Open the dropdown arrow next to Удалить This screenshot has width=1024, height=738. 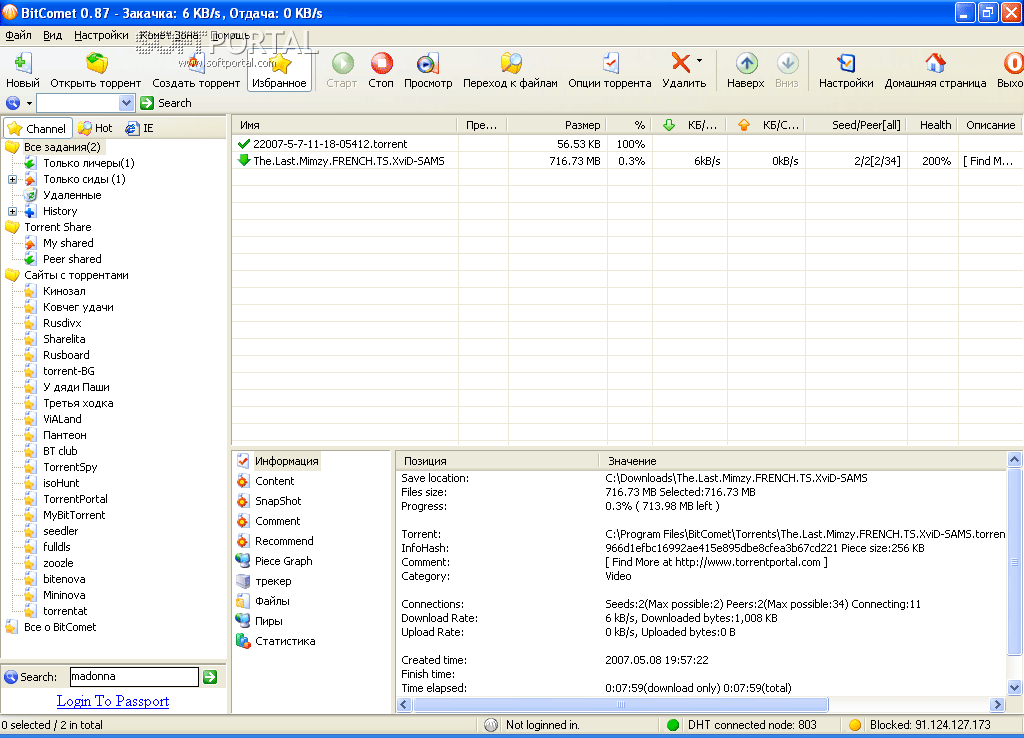click(x=699, y=61)
